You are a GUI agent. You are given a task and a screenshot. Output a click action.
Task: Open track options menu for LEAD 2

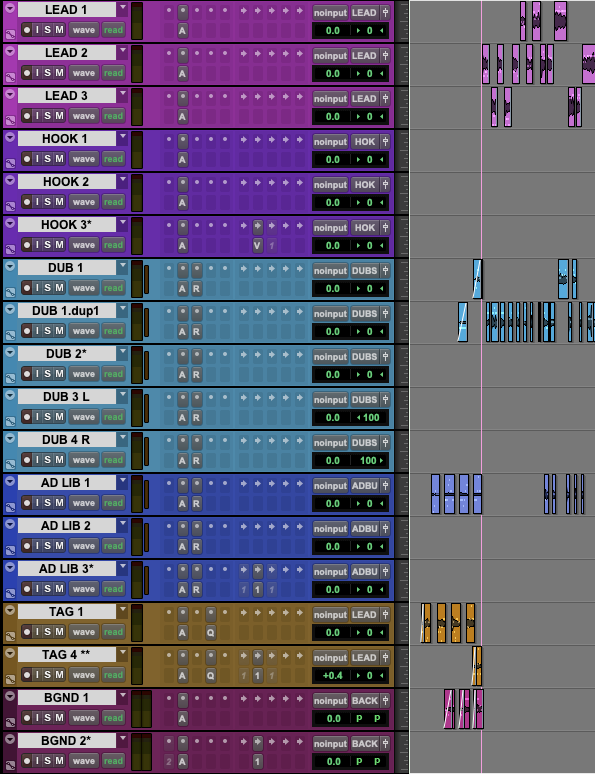[10, 52]
